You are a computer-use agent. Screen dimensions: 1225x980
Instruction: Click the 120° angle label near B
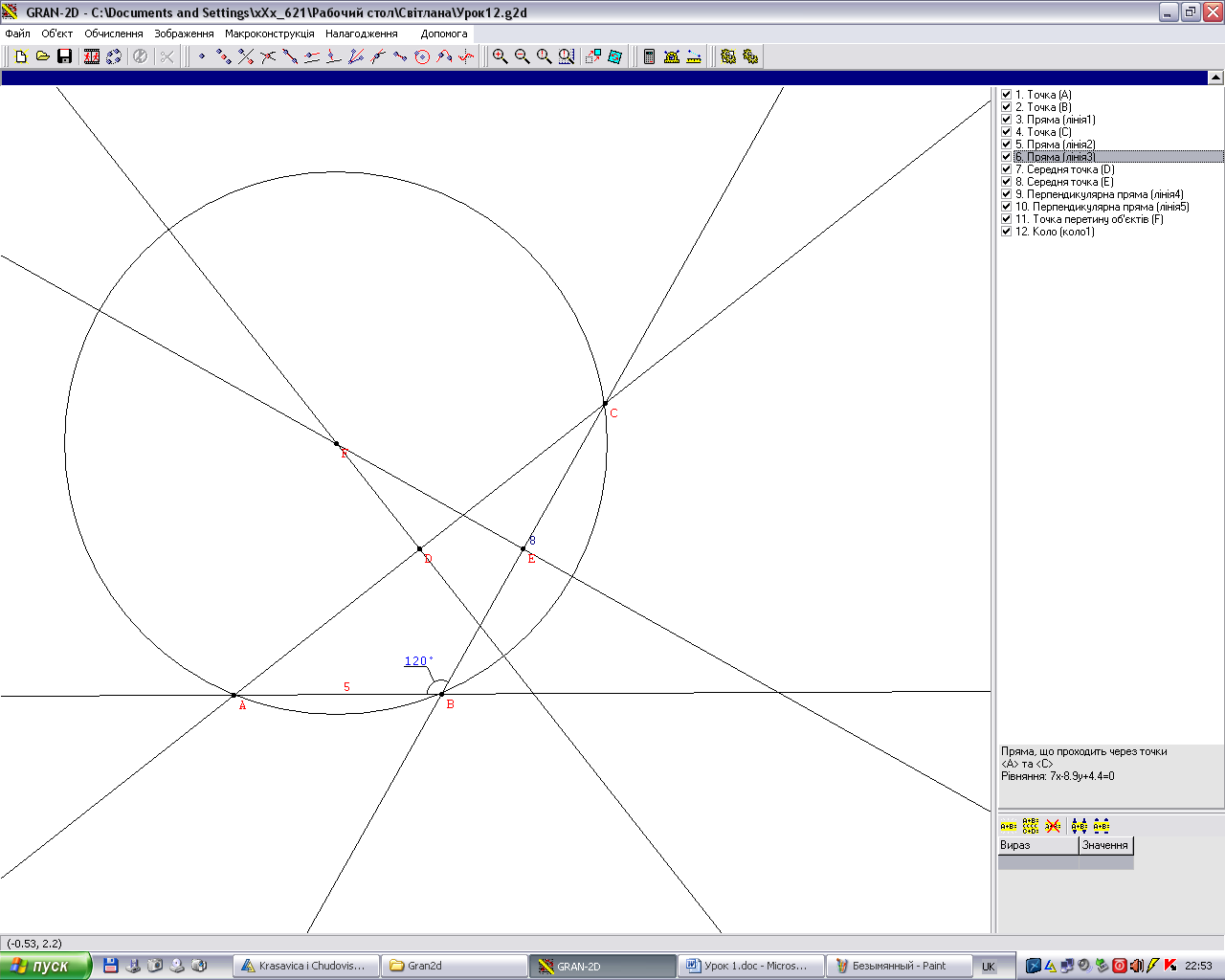click(x=418, y=661)
